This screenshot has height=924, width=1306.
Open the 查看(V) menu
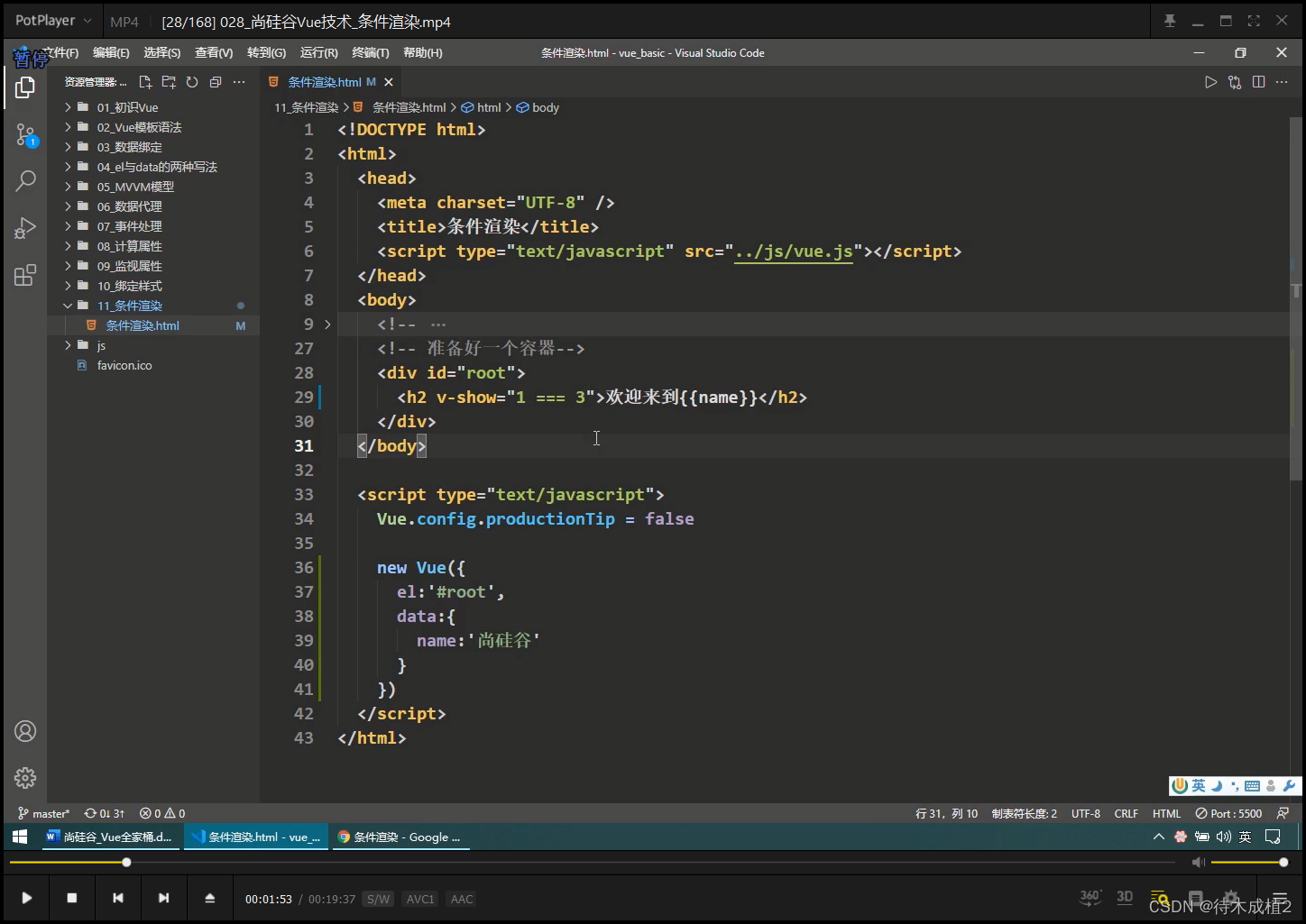[214, 53]
